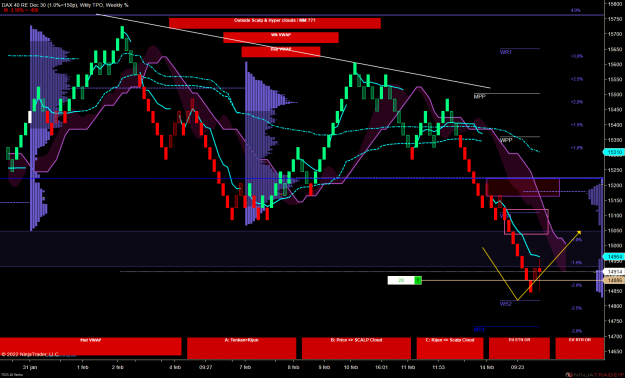Click the order quantity marker showing 20
625x378 pixels.
point(401,280)
